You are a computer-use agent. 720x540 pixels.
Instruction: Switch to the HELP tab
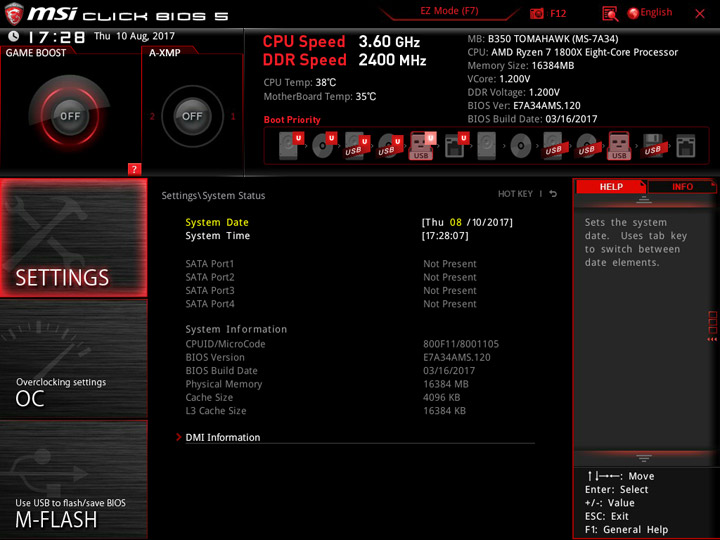point(611,186)
